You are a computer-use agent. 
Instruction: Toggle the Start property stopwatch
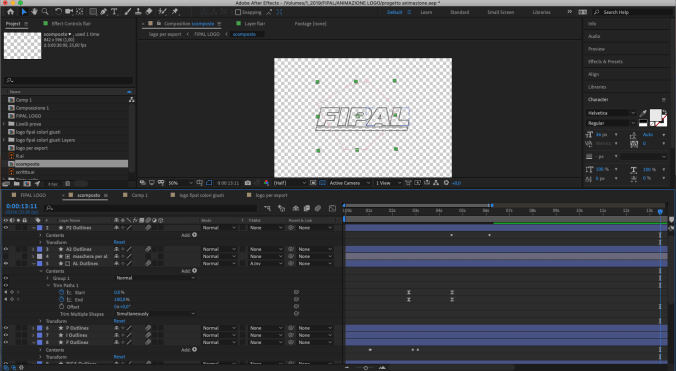62,292
